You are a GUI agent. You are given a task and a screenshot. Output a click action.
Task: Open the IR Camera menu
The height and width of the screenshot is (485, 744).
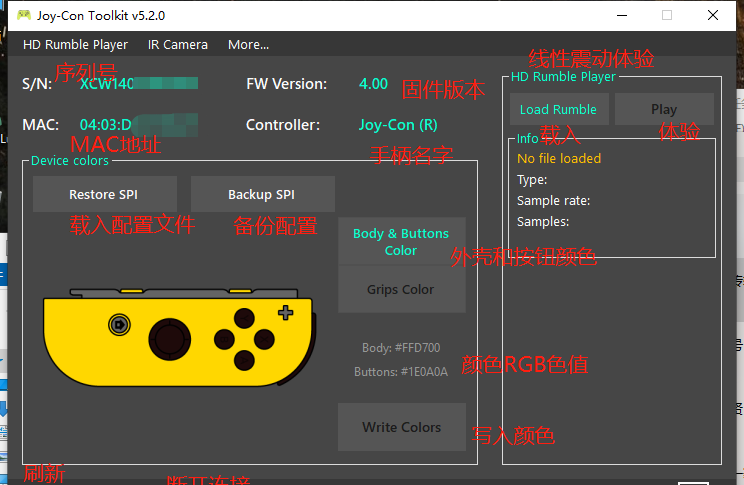pyautogui.click(x=178, y=45)
